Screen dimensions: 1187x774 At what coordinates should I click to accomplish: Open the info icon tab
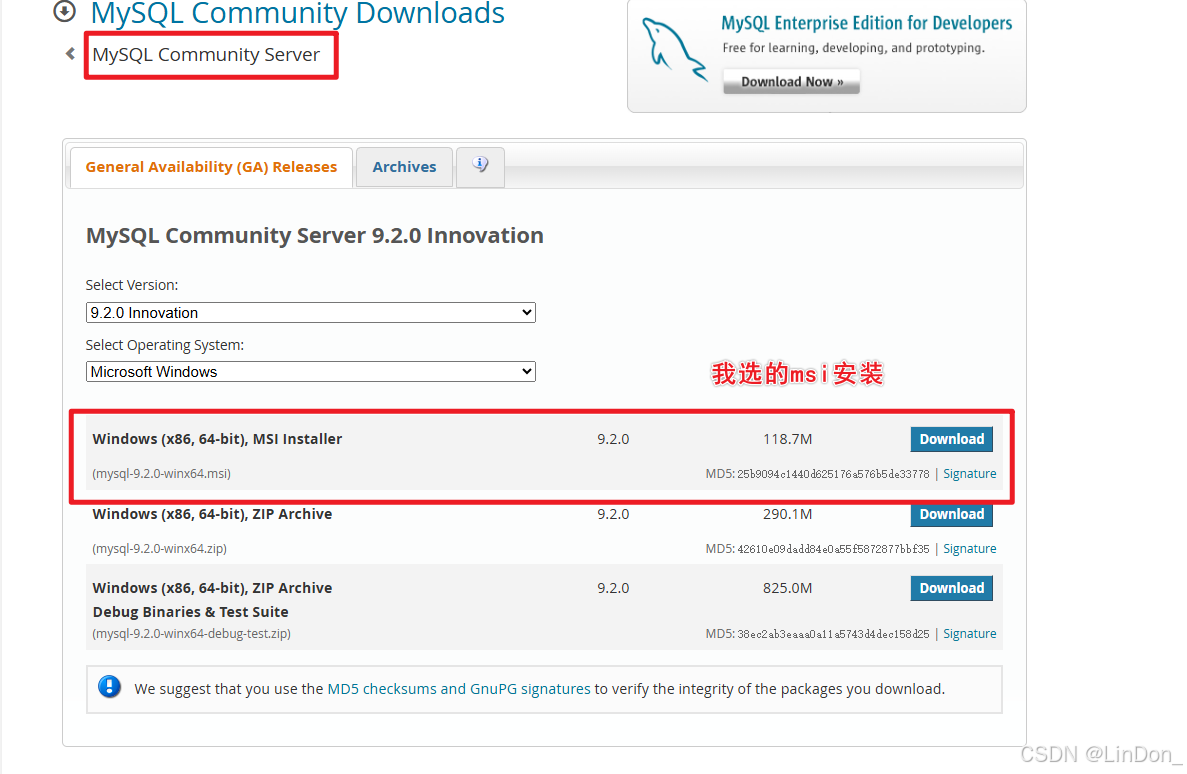(480, 166)
